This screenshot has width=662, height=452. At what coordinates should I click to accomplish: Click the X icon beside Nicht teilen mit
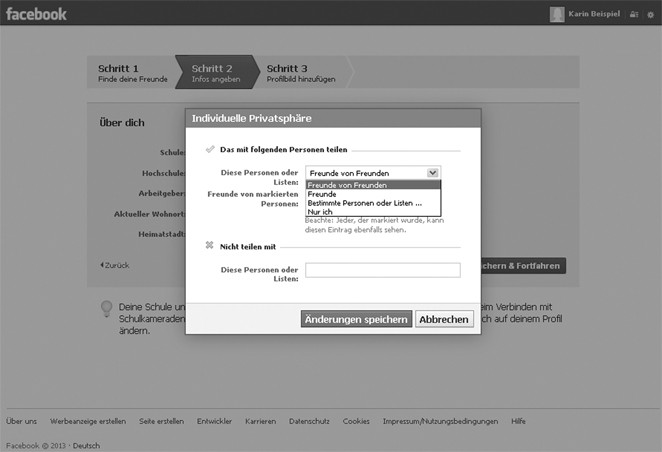coord(209,245)
